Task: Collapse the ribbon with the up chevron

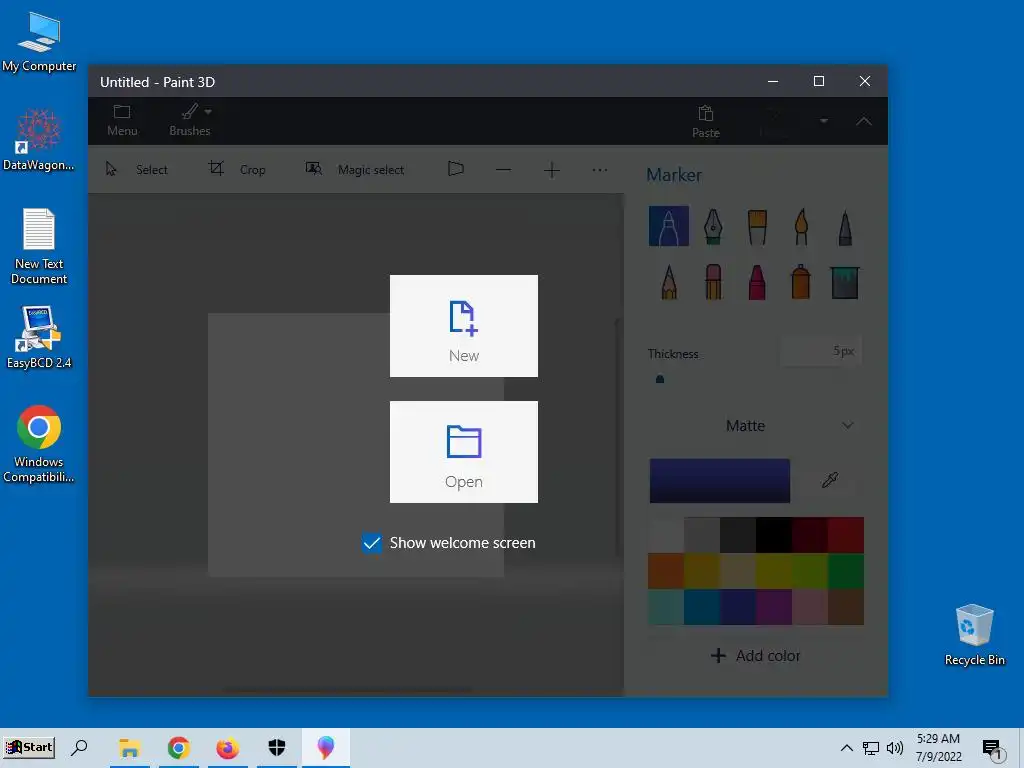Action: click(863, 121)
